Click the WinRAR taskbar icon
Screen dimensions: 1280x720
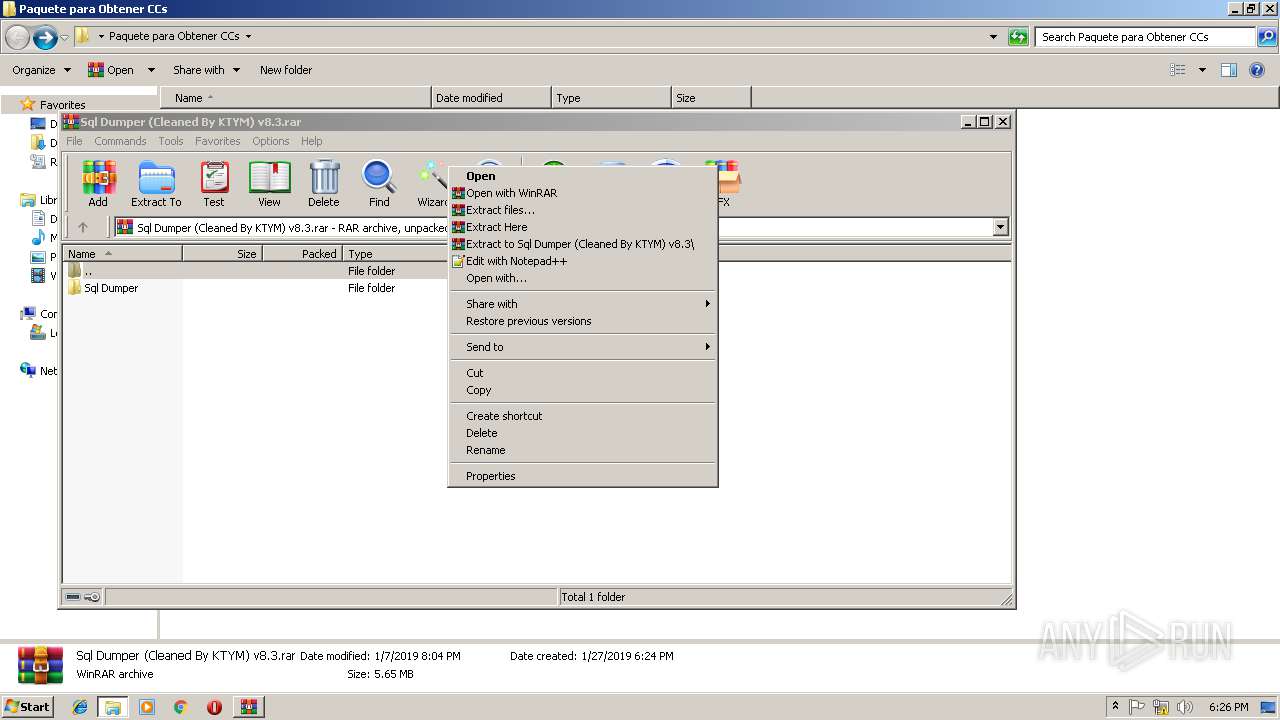click(248, 707)
